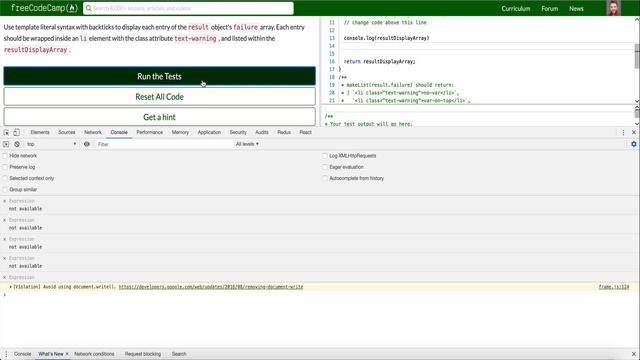Close the DevTools panel
The height and width of the screenshot is (360, 640).
tap(634, 132)
